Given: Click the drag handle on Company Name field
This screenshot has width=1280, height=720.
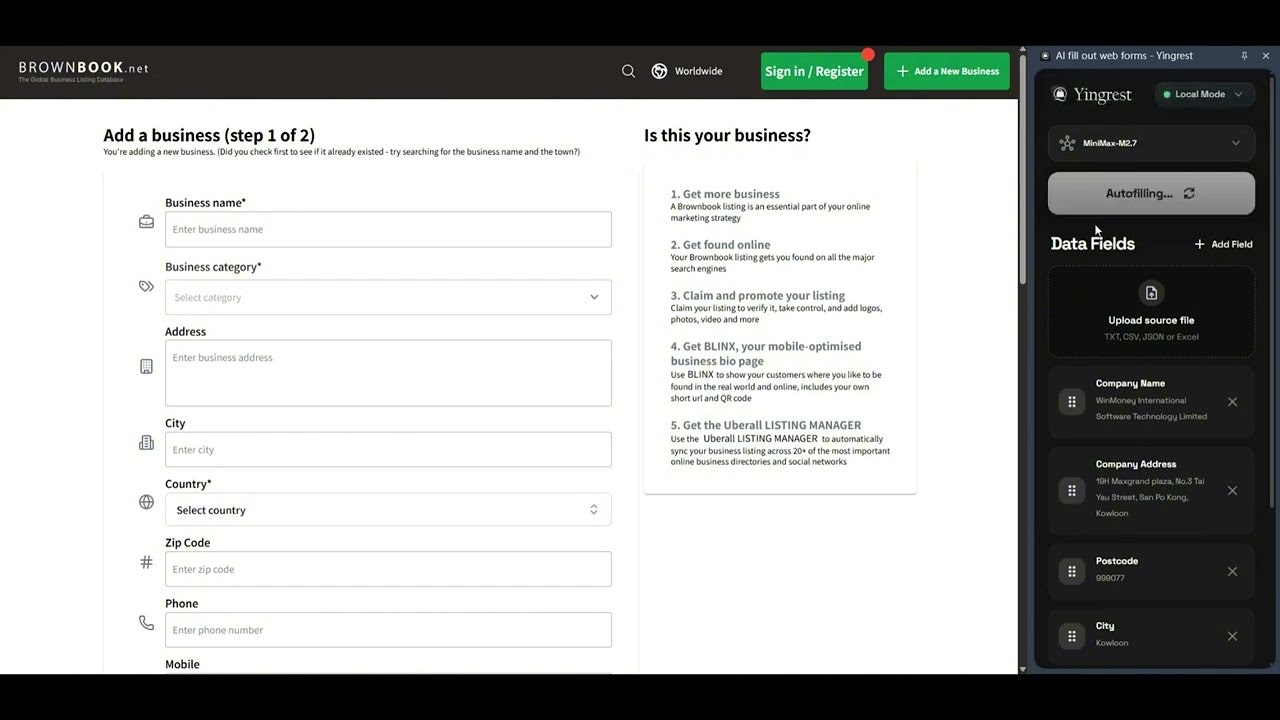Looking at the screenshot, I should click(1071, 401).
